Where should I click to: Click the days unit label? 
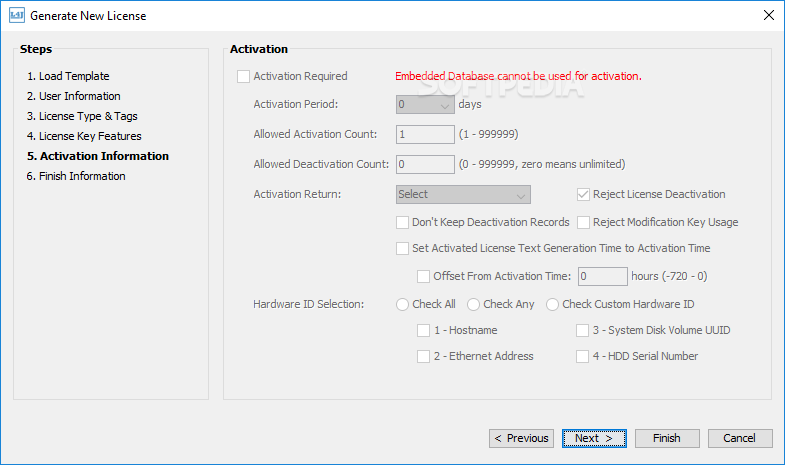coord(470,104)
